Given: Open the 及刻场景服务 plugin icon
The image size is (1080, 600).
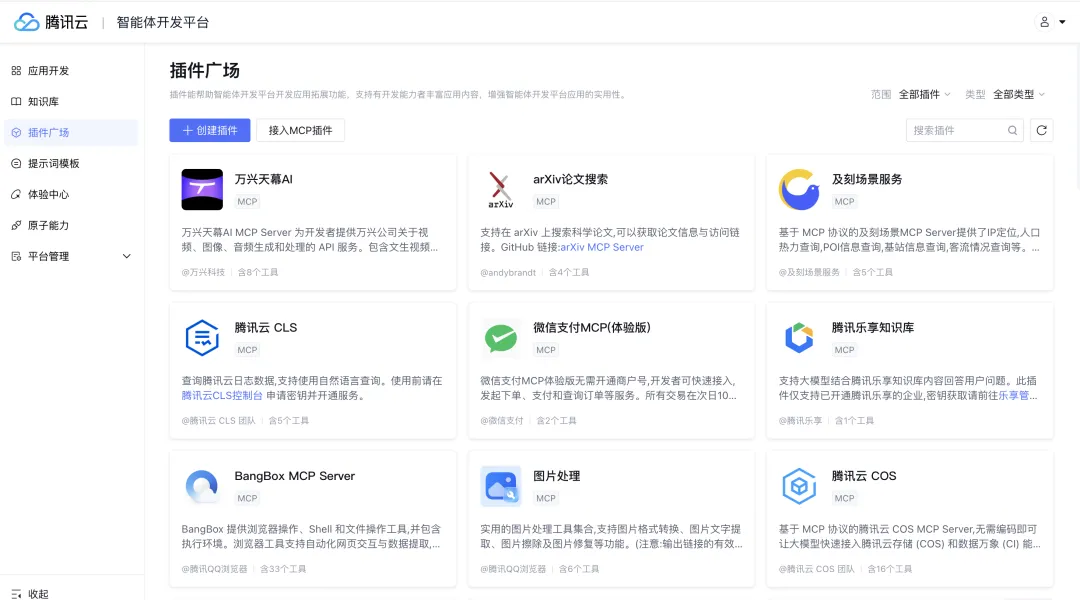Looking at the screenshot, I should click(x=799, y=189).
